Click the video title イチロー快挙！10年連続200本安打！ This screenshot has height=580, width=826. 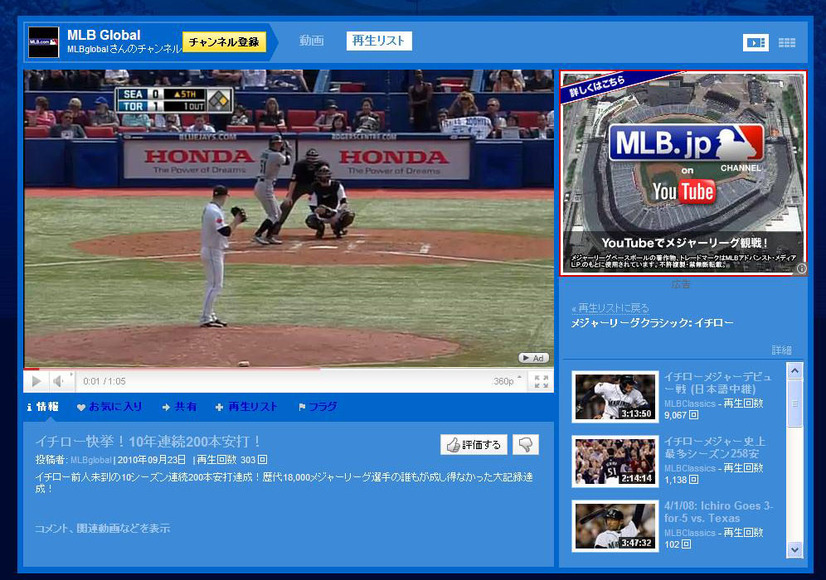(149, 441)
